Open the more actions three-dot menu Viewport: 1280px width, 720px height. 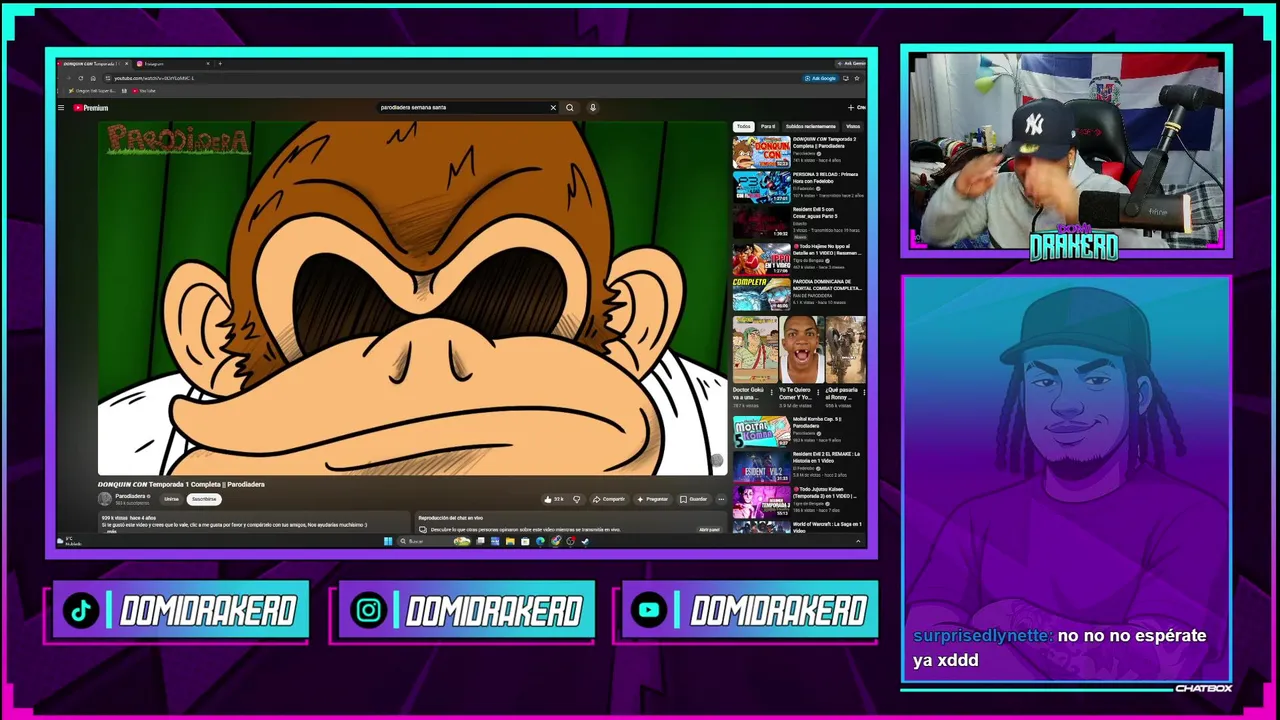[x=721, y=499]
